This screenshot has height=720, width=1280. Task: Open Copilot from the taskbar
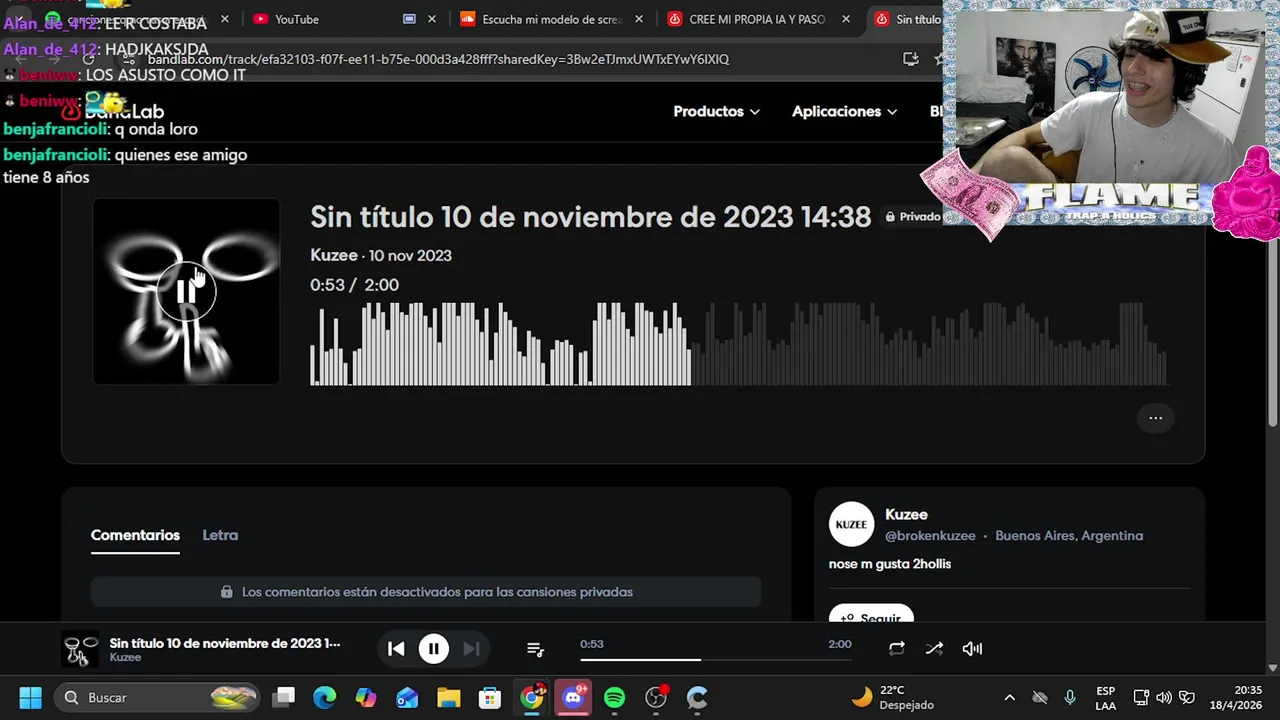pyautogui.click(x=366, y=697)
